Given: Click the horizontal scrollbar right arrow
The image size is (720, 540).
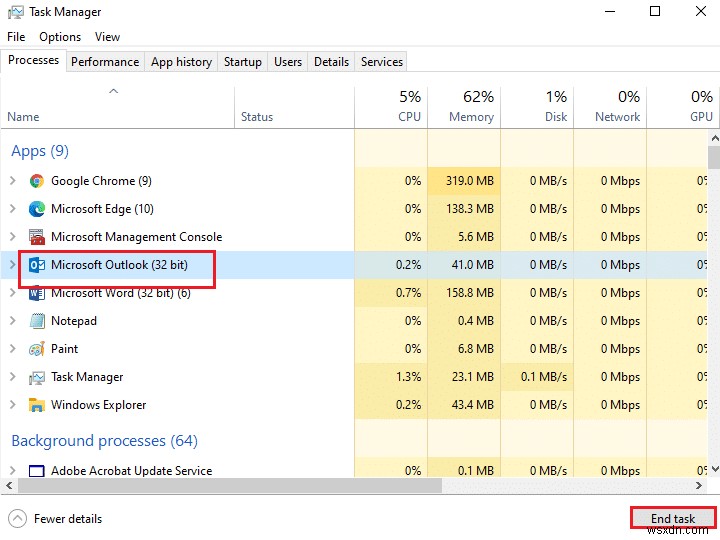Looking at the screenshot, I should pyautogui.click(x=699, y=485).
